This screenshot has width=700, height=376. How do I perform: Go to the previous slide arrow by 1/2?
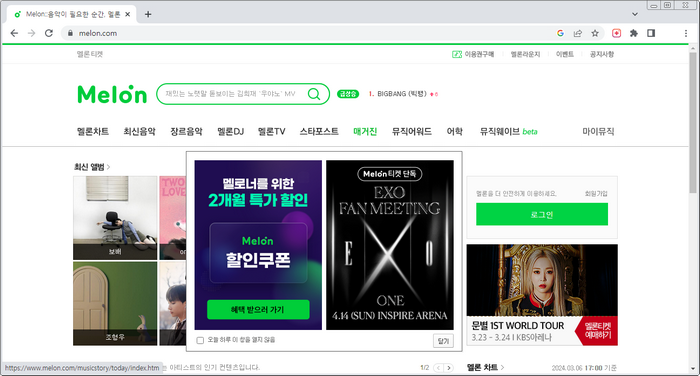point(438,368)
